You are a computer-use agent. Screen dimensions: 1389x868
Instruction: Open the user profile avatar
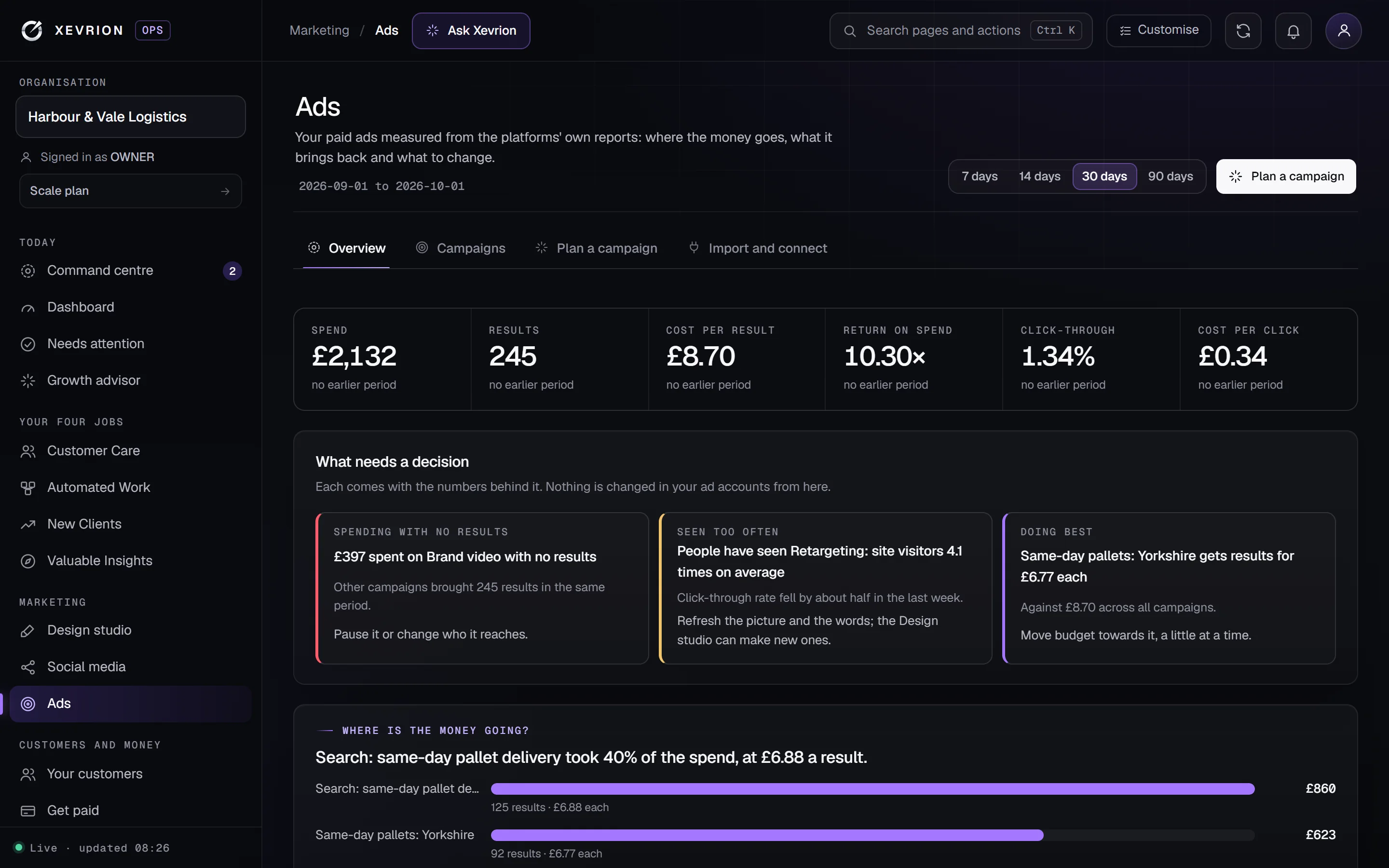click(1343, 31)
